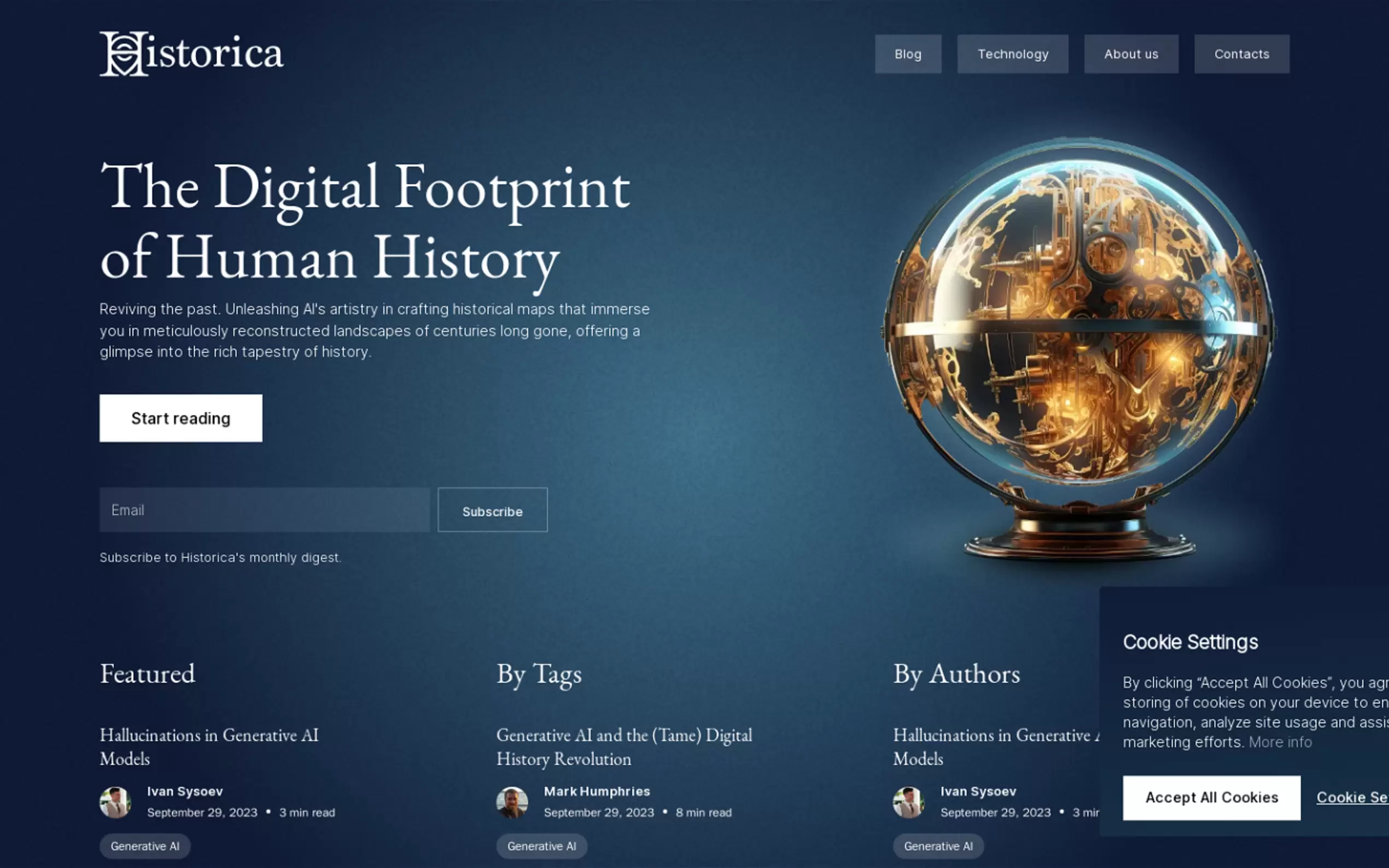Click Mark Humphries avatar
This screenshot has height=868, width=1389.
[512, 802]
